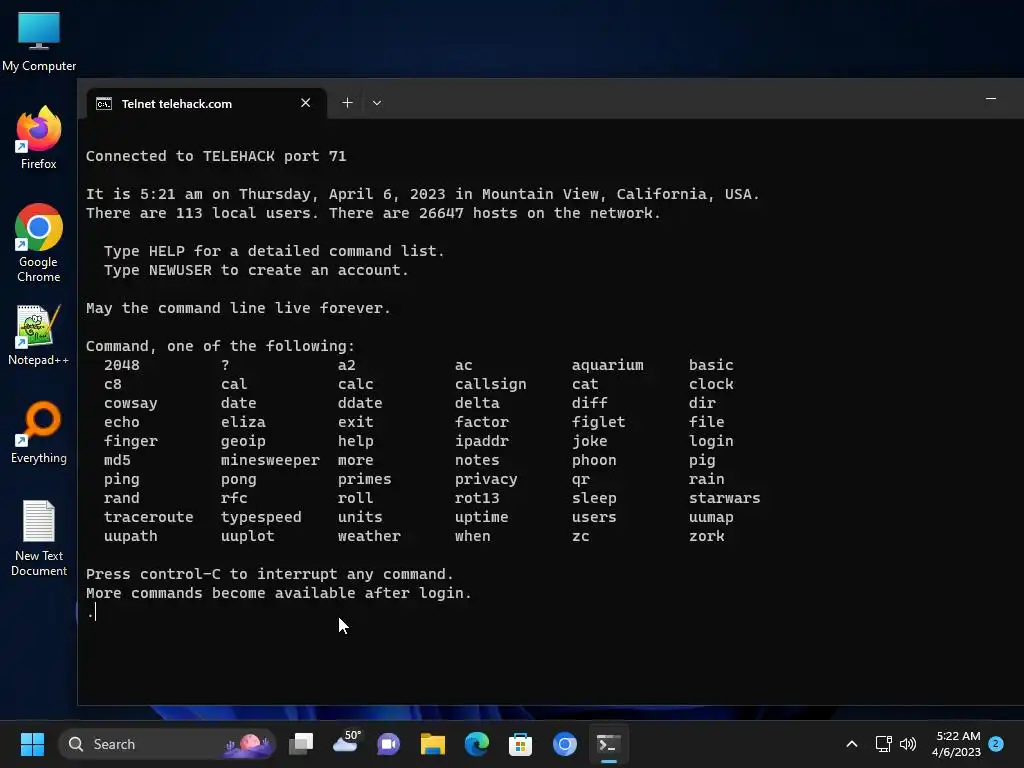Click the taskbar Search box
Image resolution: width=1024 pixels, height=768 pixels.
pyautogui.click(x=167, y=744)
